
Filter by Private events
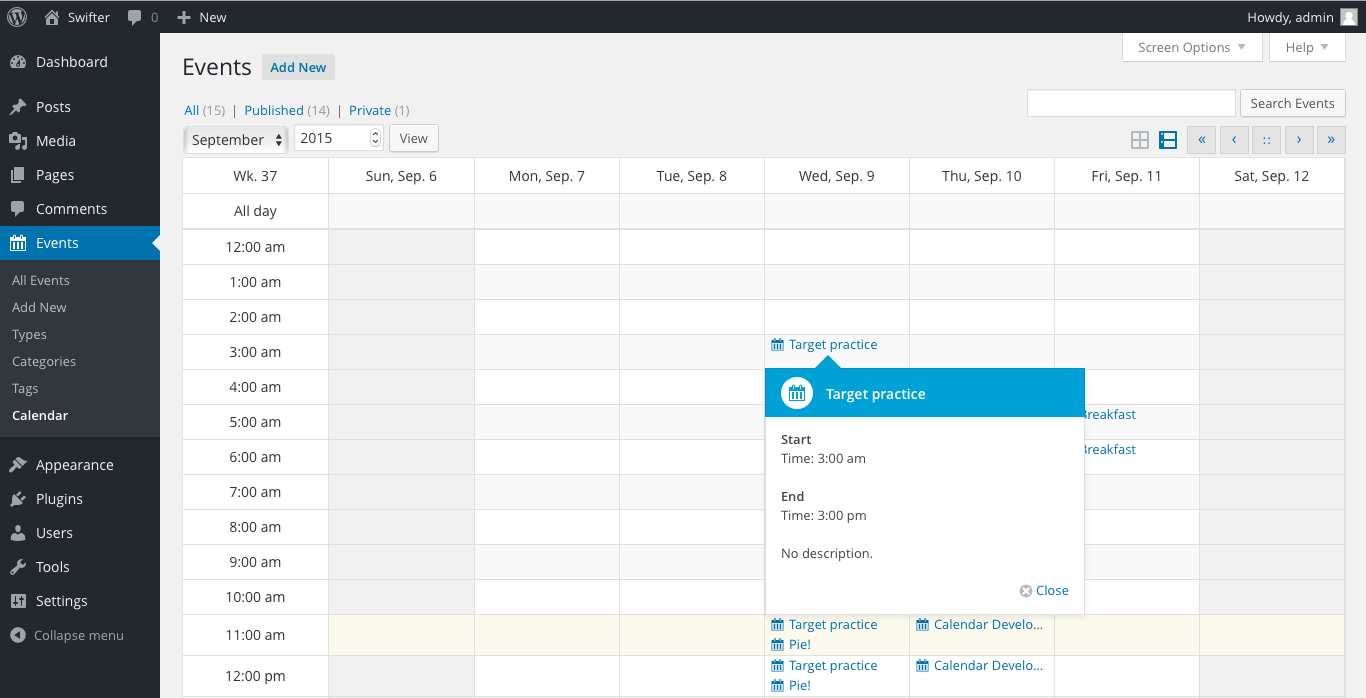[x=369, y=110]
